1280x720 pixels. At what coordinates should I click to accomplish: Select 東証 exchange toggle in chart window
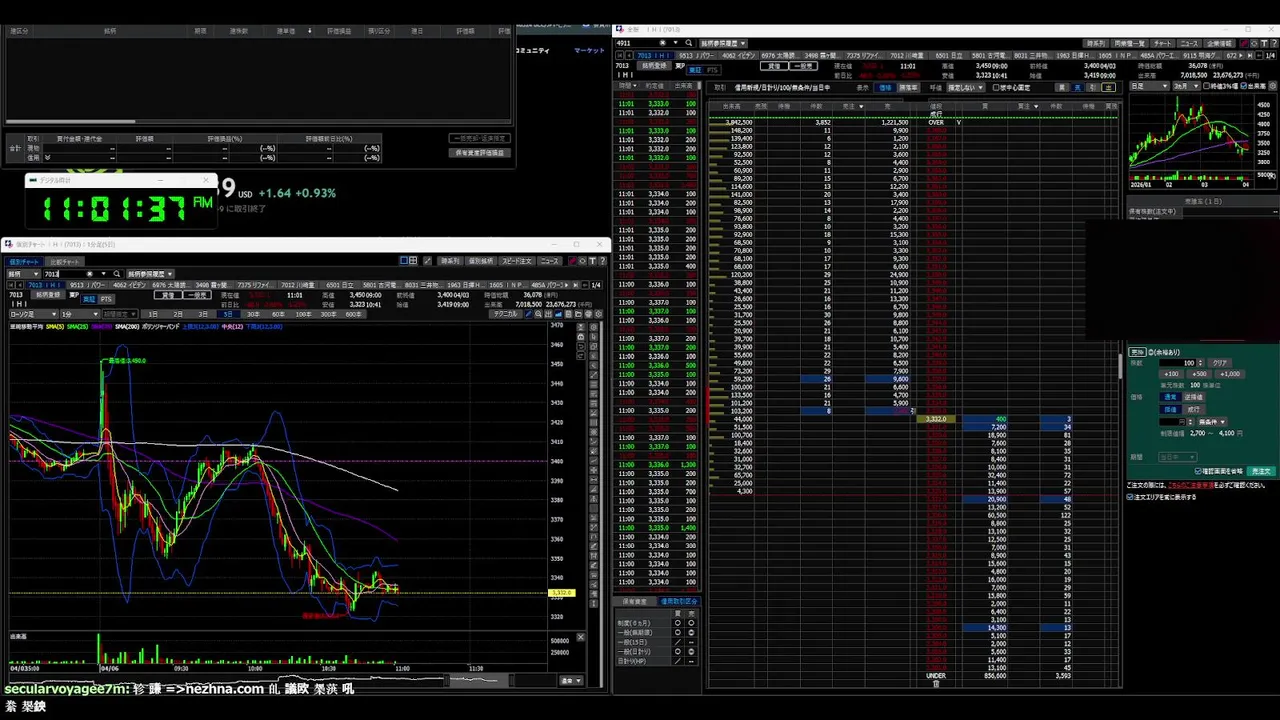[88, 299]
